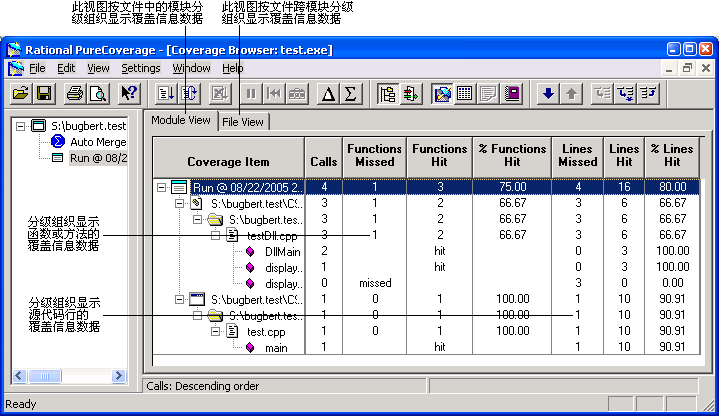
Task: Click the 'missed' cell in display row
Action: coord(375,283)
